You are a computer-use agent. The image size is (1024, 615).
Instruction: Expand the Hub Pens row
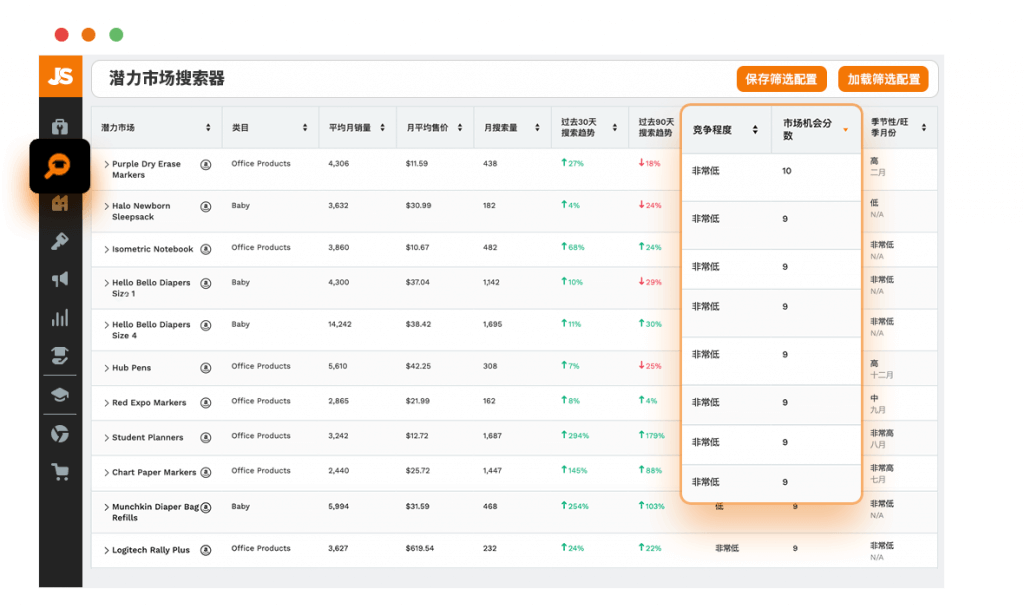[x=106, y=368]
